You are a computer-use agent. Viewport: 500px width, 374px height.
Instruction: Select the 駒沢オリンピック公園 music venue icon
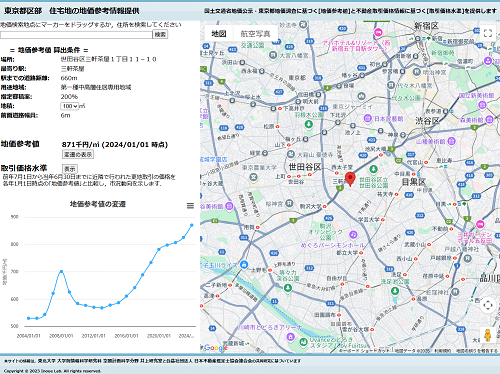(353, 235)
